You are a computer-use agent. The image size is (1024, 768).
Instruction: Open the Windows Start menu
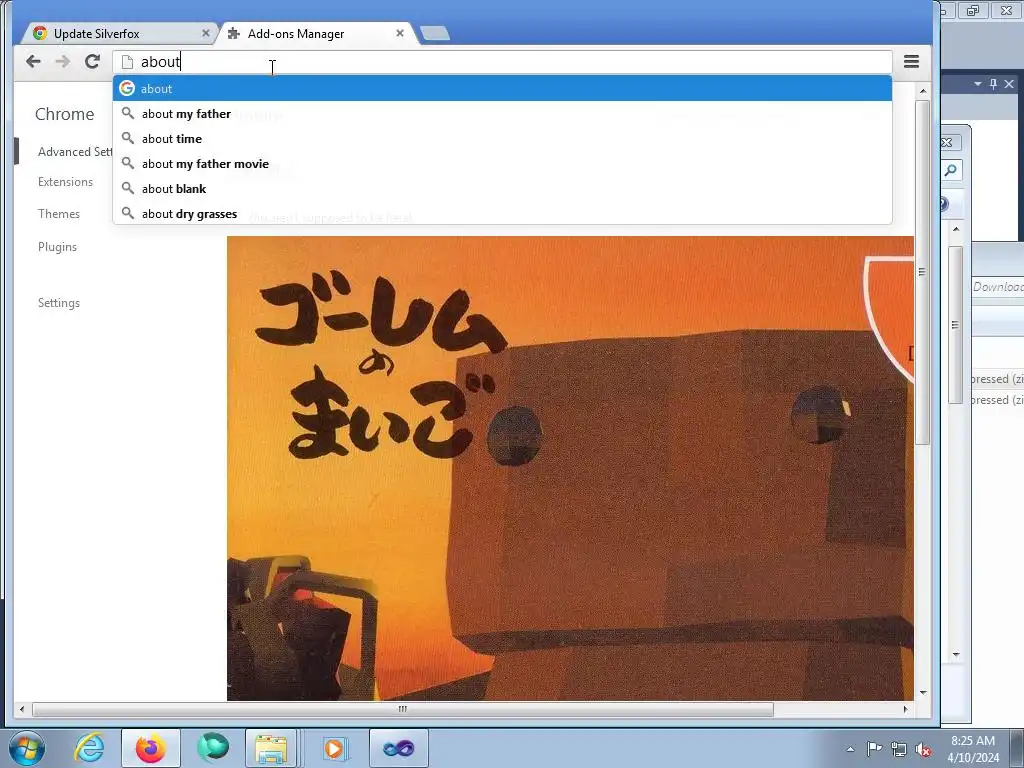[27, 748]
